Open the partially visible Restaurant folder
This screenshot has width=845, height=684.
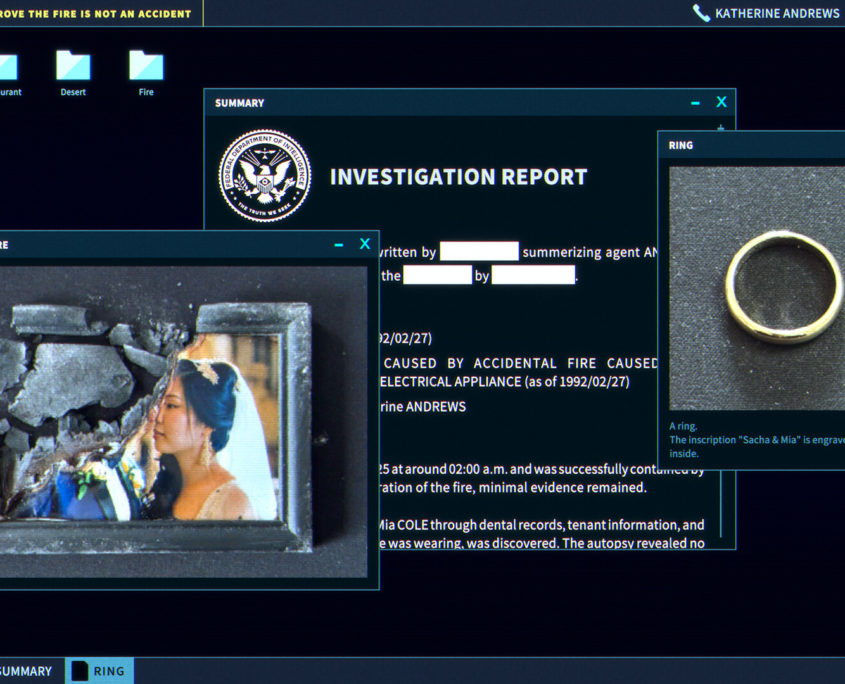[6, 67]
